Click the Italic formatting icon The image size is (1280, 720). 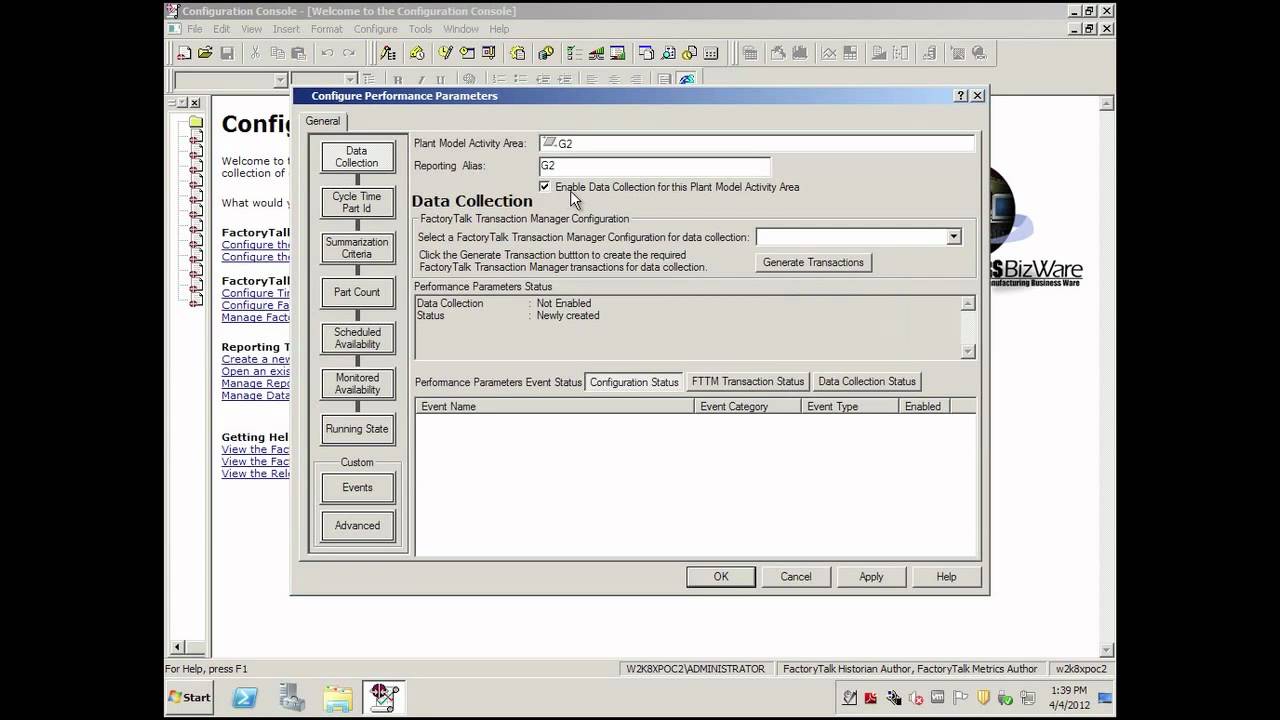click(419, 80)
